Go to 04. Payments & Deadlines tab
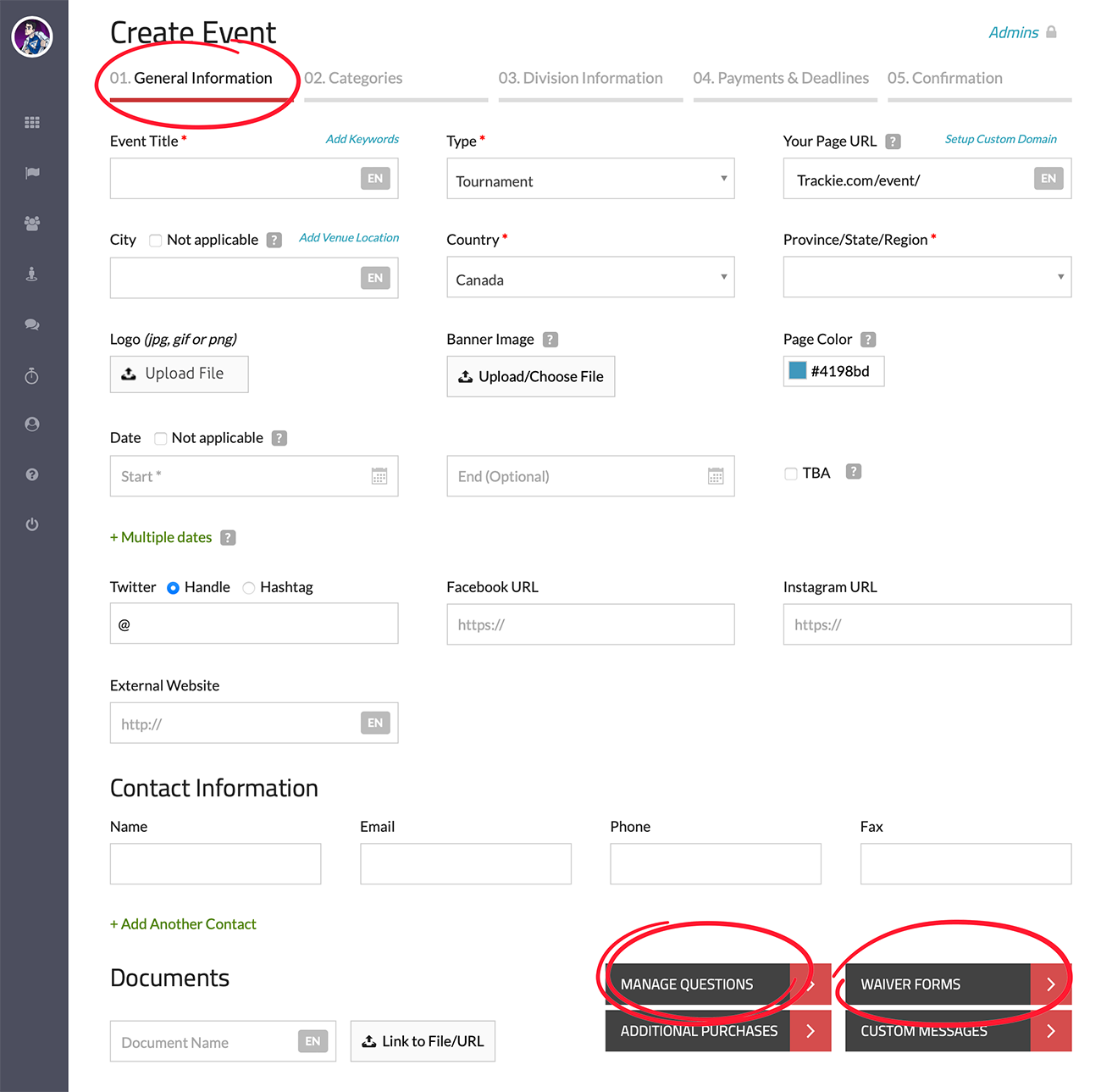Viewport: 1101px width, 1092px height. tap(780, 79)
